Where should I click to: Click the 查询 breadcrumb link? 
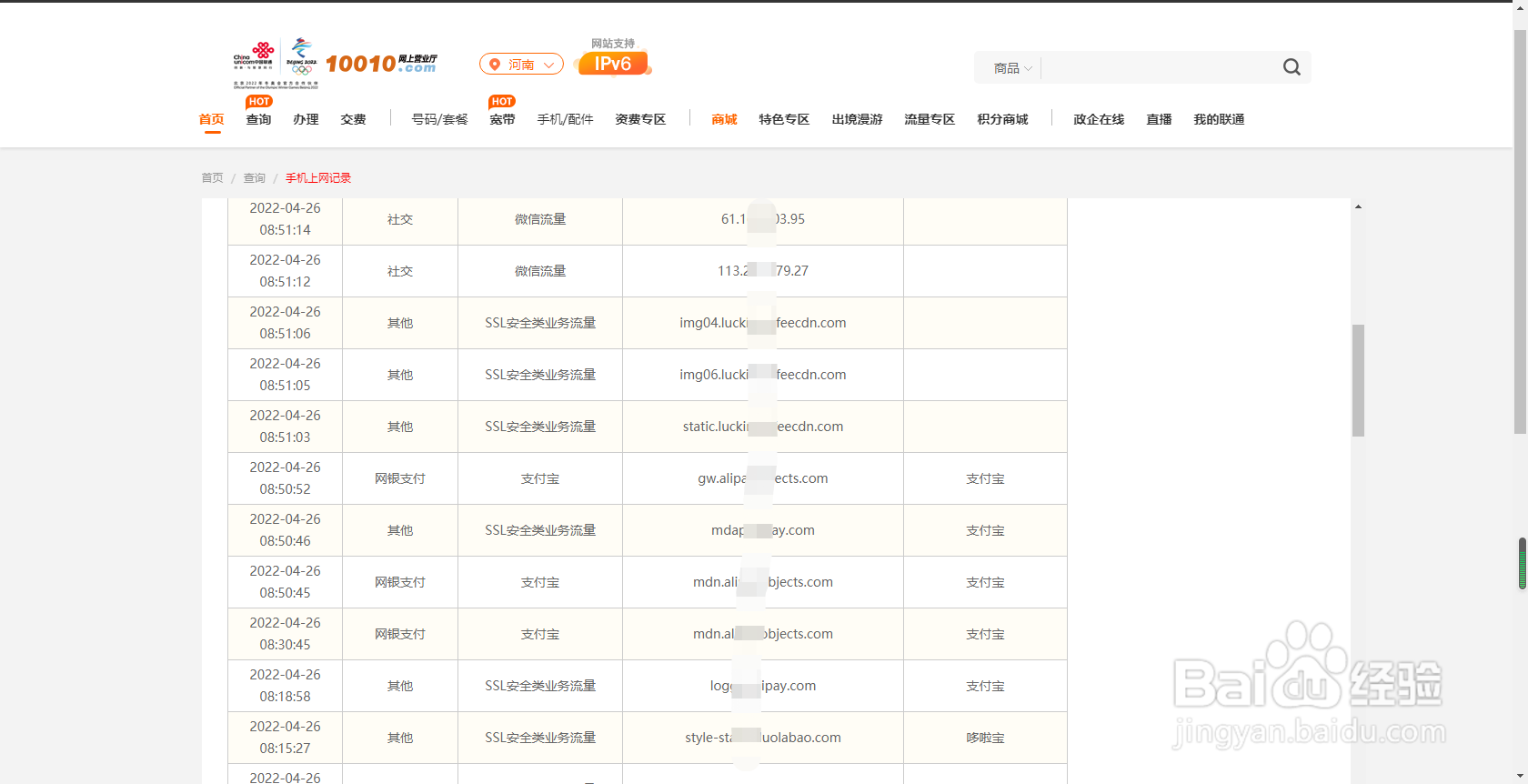255,178
